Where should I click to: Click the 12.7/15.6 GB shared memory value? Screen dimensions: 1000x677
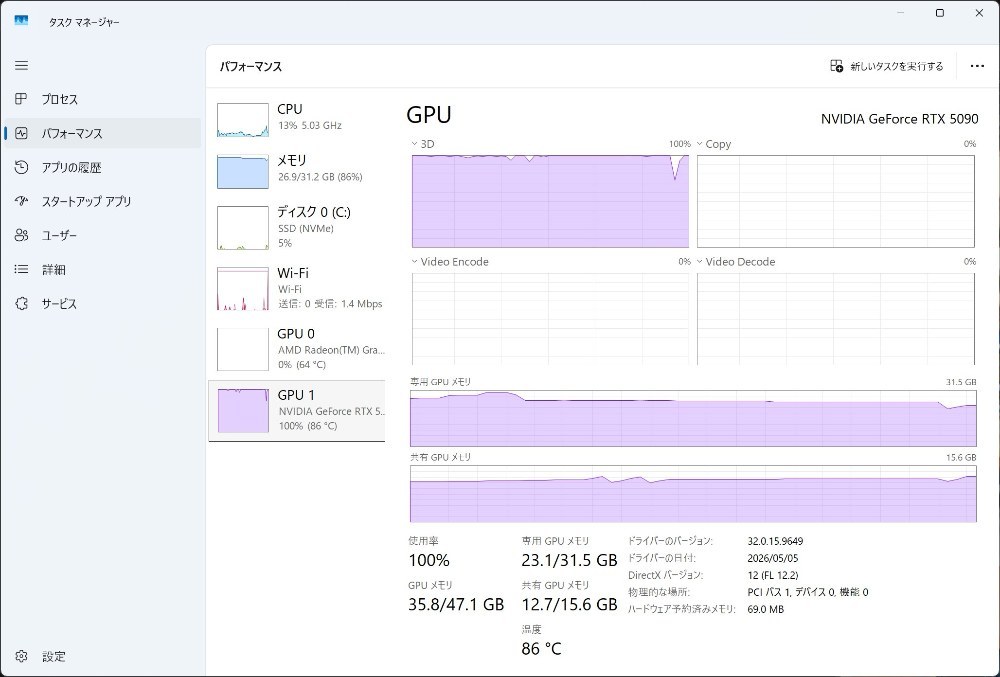(x=570, y=604)
